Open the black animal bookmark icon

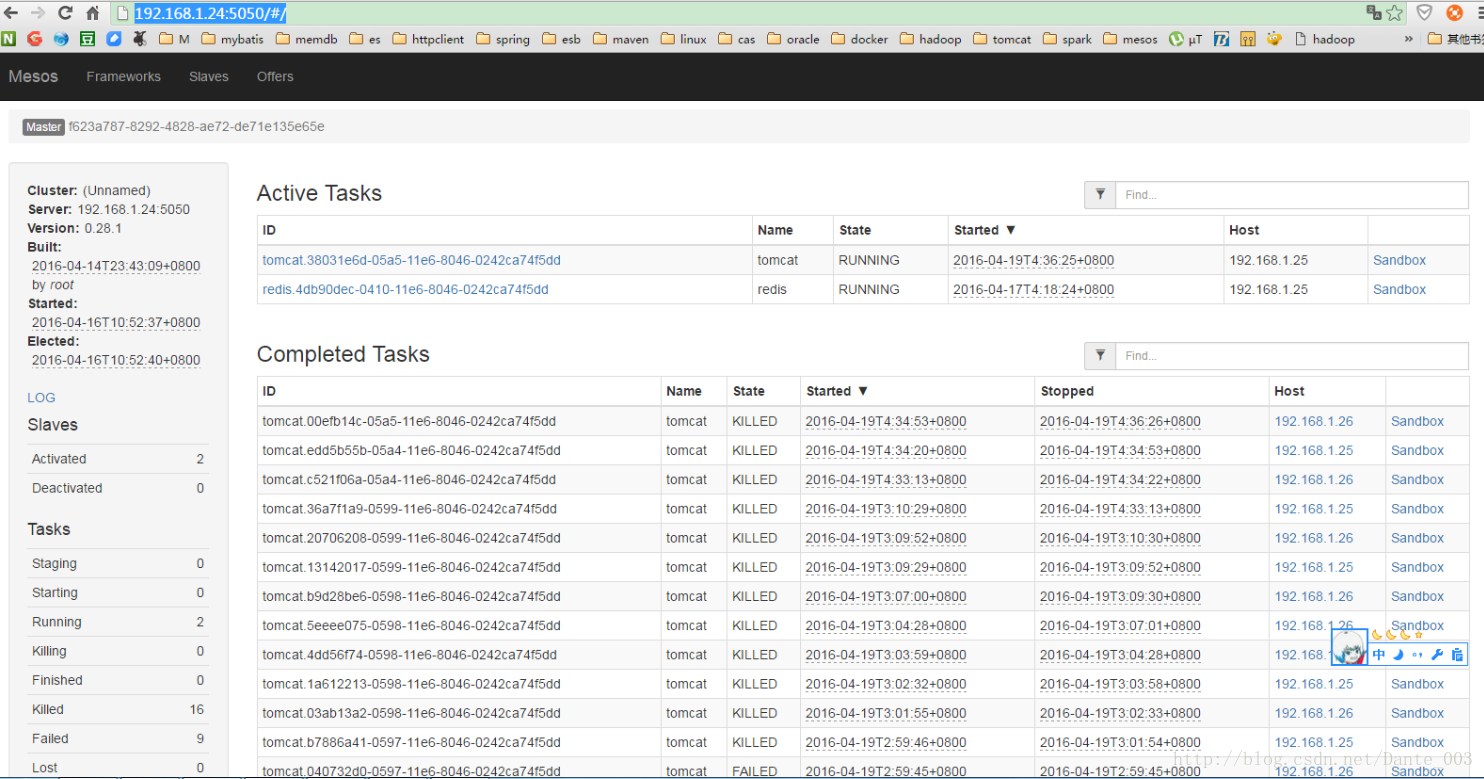point(140,39)
